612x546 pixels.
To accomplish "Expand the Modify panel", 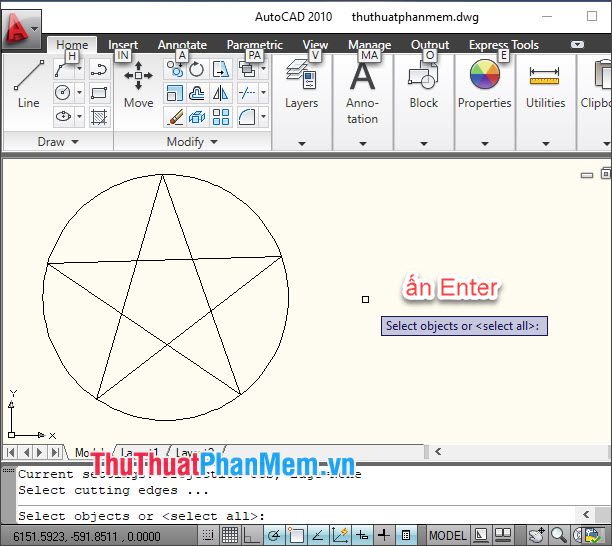I will pos(192,141).
